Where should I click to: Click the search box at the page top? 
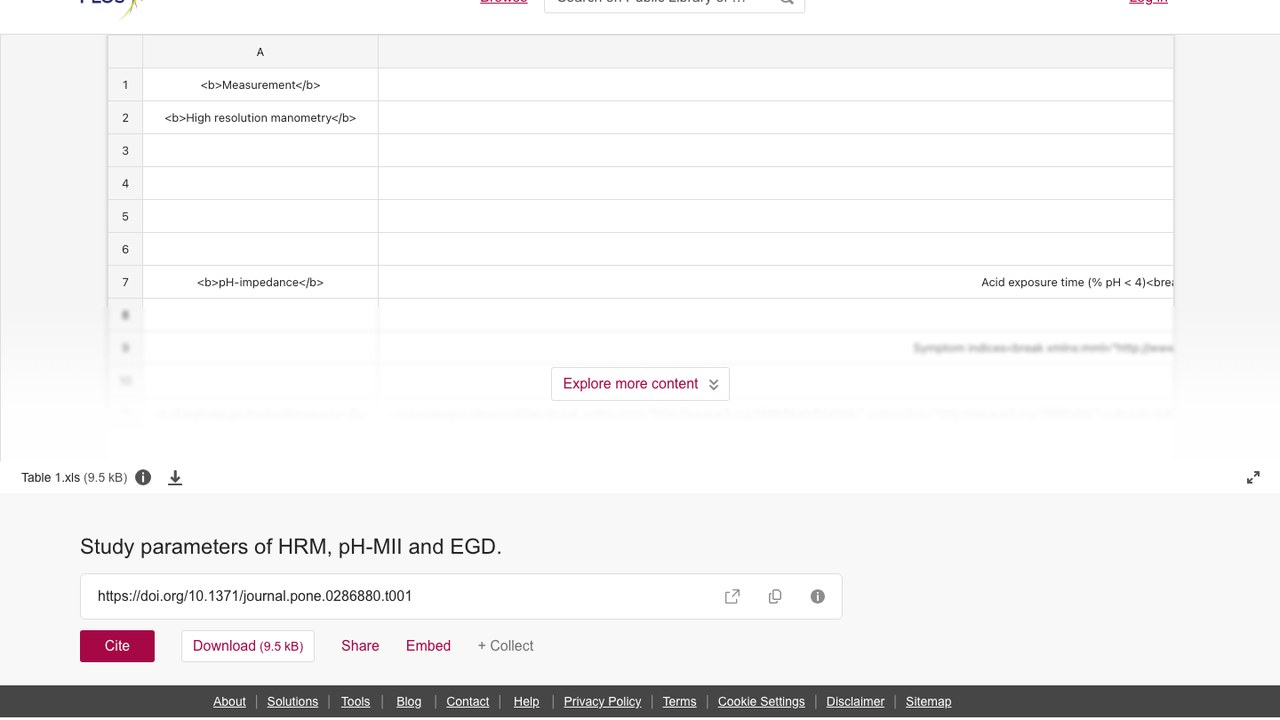point(674,3)
